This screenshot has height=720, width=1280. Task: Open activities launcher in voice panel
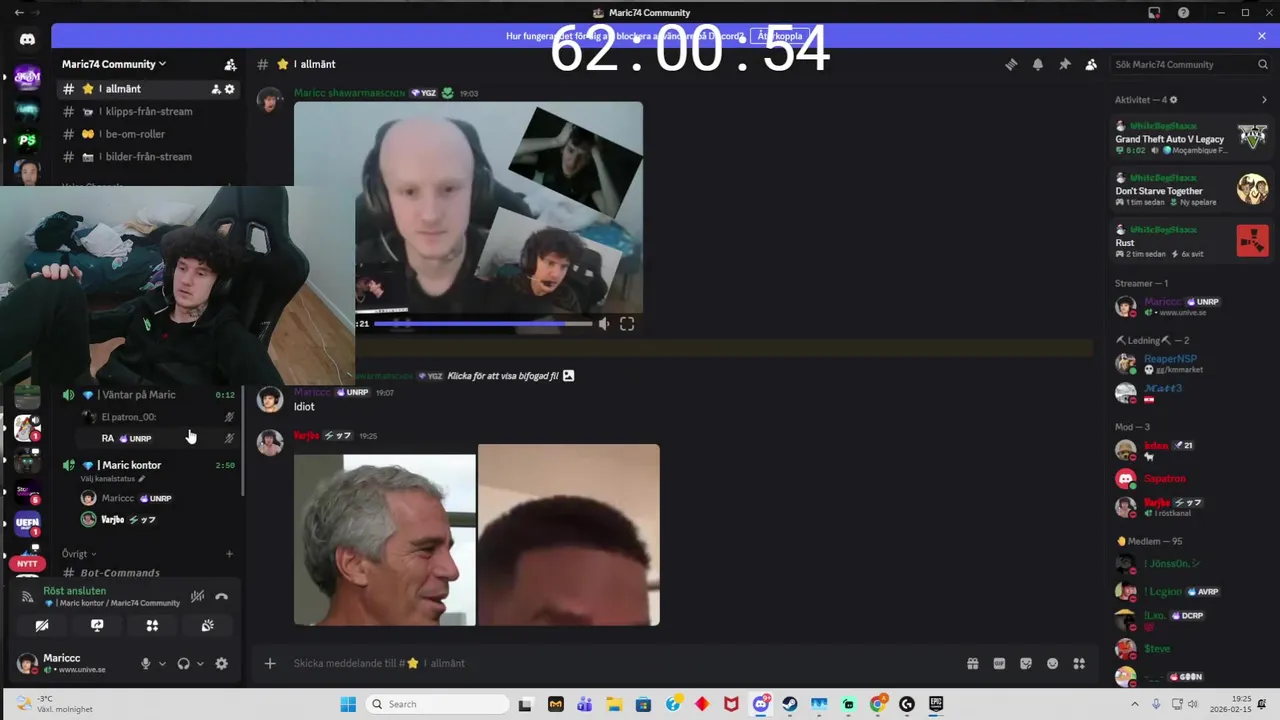click(152, 625)
